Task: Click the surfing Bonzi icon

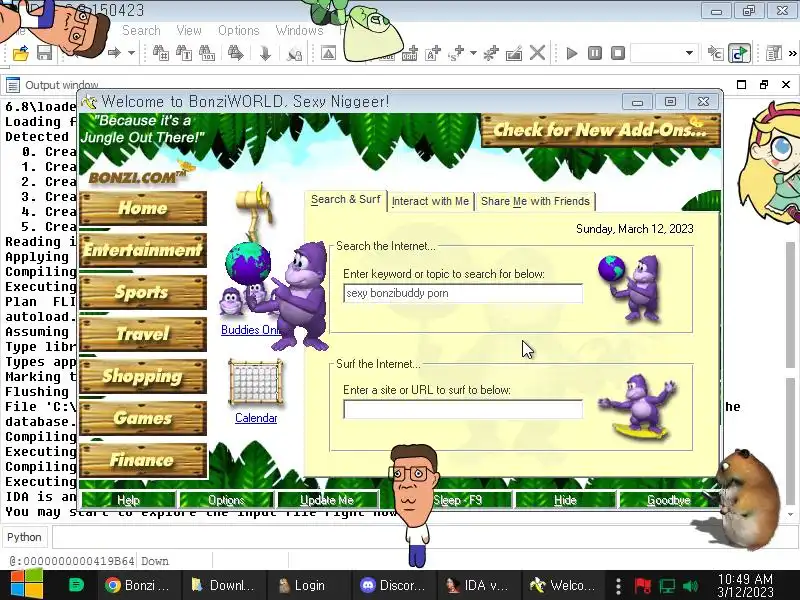Action: click(637, 407)
